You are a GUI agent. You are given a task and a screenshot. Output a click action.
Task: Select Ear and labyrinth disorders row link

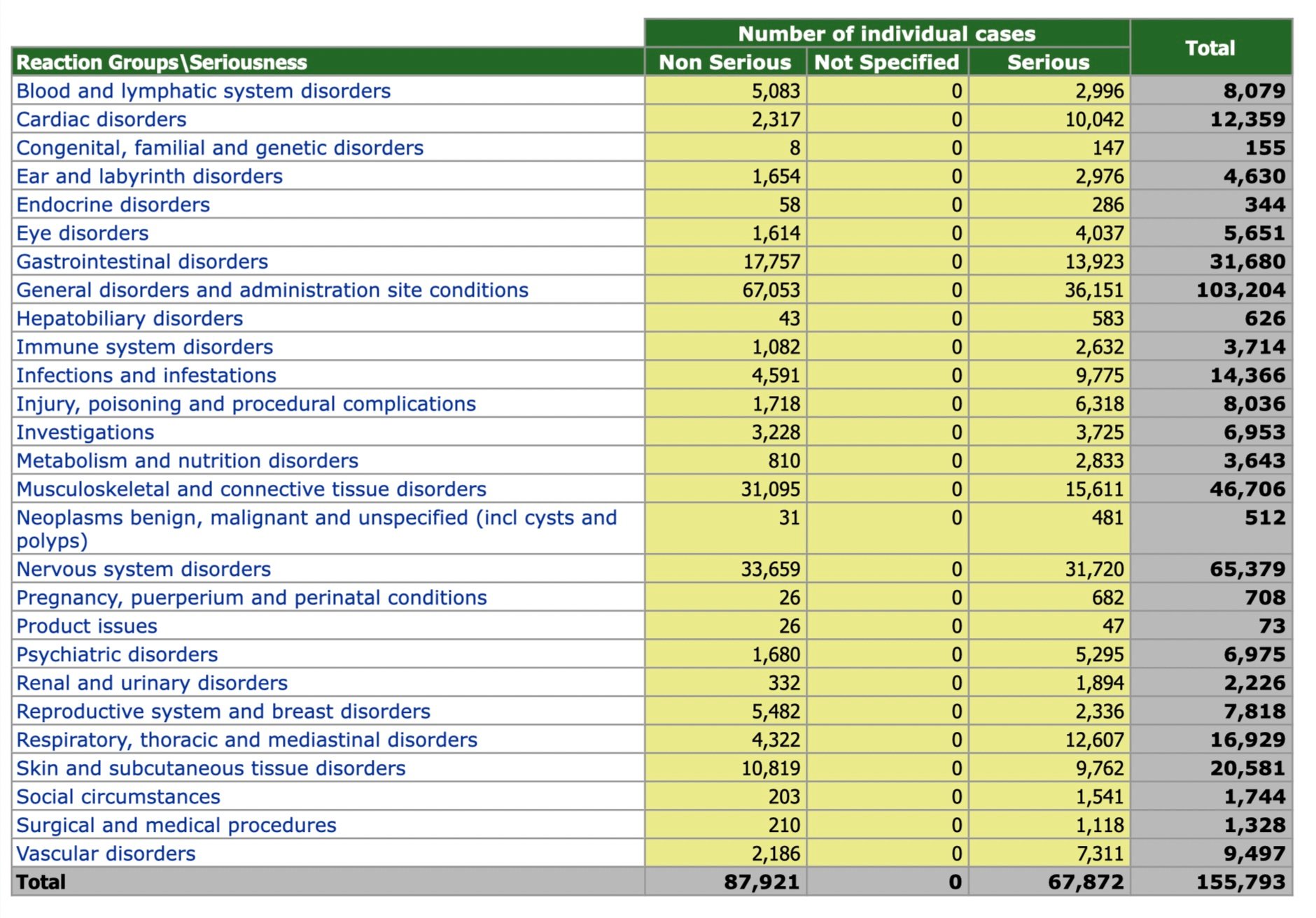149,176
